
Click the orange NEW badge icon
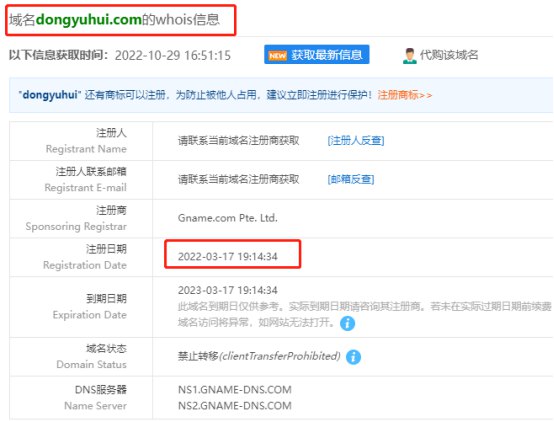pyautogui.click(x=277, y=55)
